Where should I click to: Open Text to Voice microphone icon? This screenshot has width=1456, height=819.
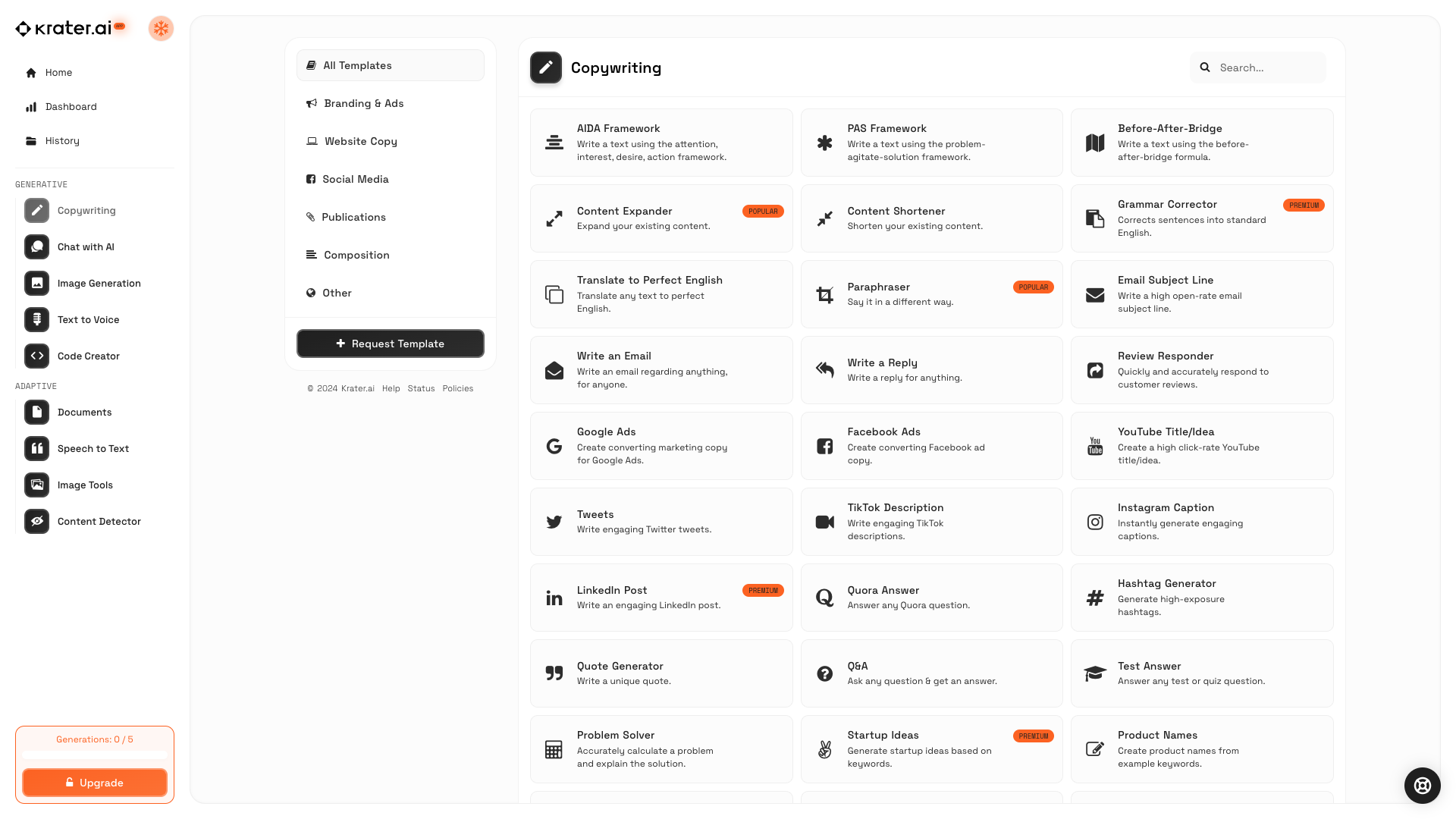pos(36,320)
